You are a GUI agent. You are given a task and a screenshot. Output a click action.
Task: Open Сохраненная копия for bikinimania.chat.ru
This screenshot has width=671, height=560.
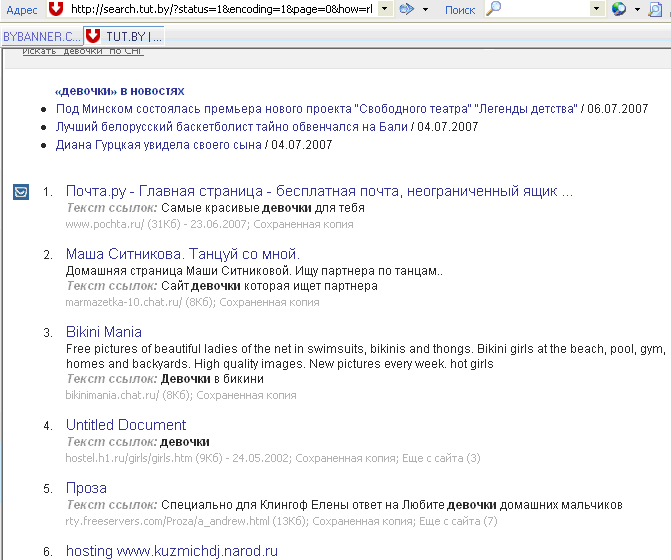(246, 395)
